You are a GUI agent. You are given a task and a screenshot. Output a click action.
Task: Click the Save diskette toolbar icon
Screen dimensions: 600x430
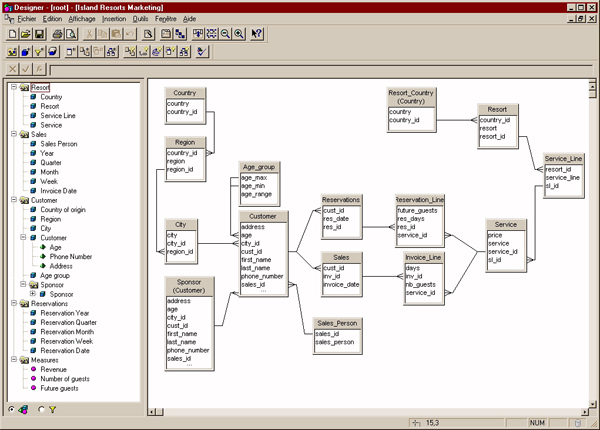coord(41,33)
